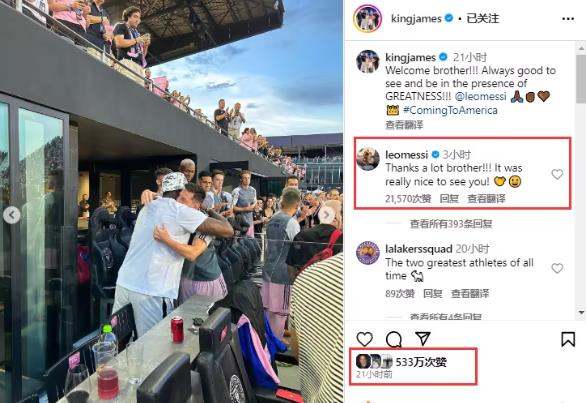Reply to leomessi's comment
Screen dimensions: 586x403
click(x=449, y=199)
